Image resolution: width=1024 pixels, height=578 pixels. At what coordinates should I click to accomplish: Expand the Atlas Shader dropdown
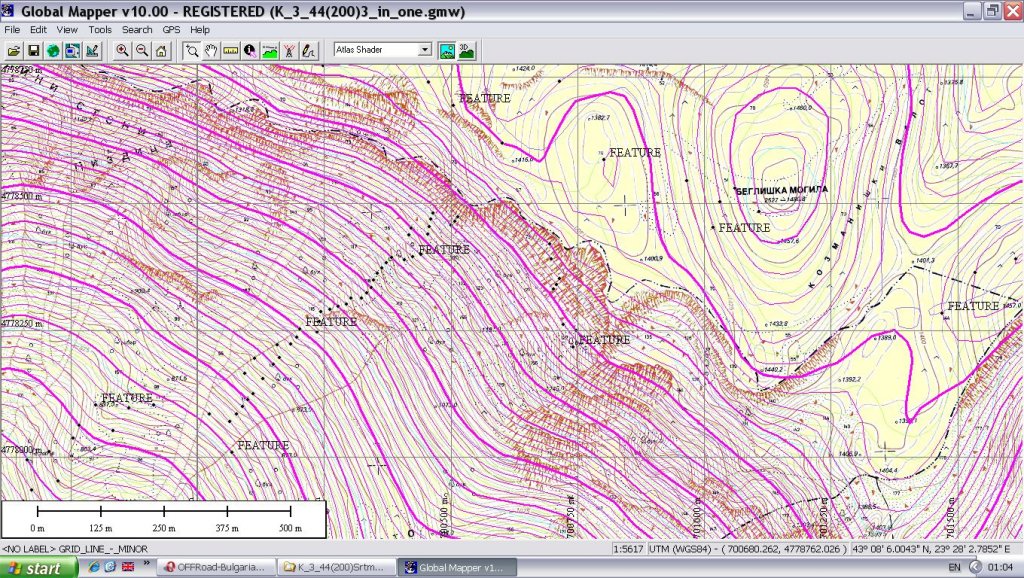[x=425, y=49]
